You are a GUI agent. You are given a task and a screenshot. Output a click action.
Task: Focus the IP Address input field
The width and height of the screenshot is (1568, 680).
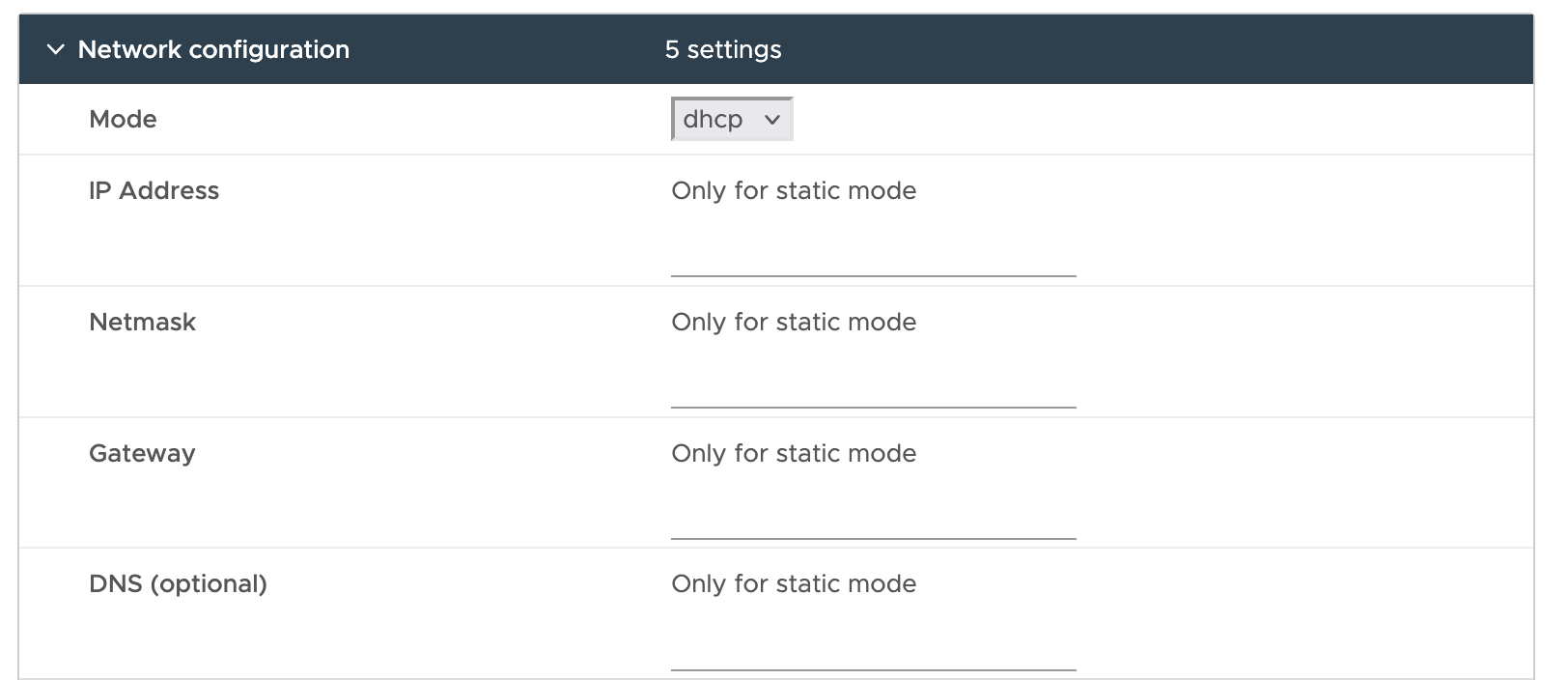873,256
